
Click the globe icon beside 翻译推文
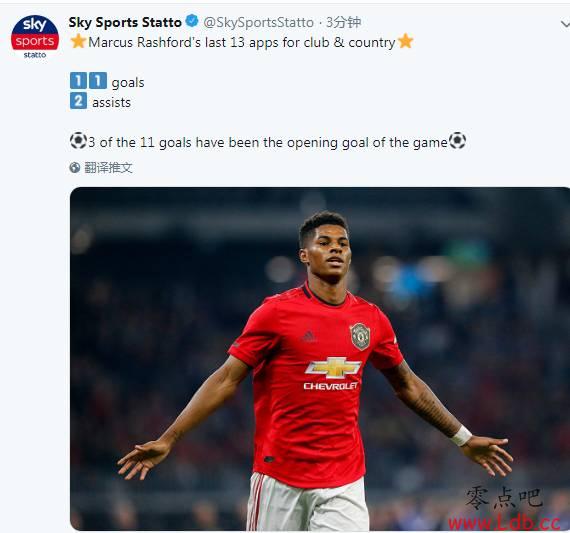[75, 168]
